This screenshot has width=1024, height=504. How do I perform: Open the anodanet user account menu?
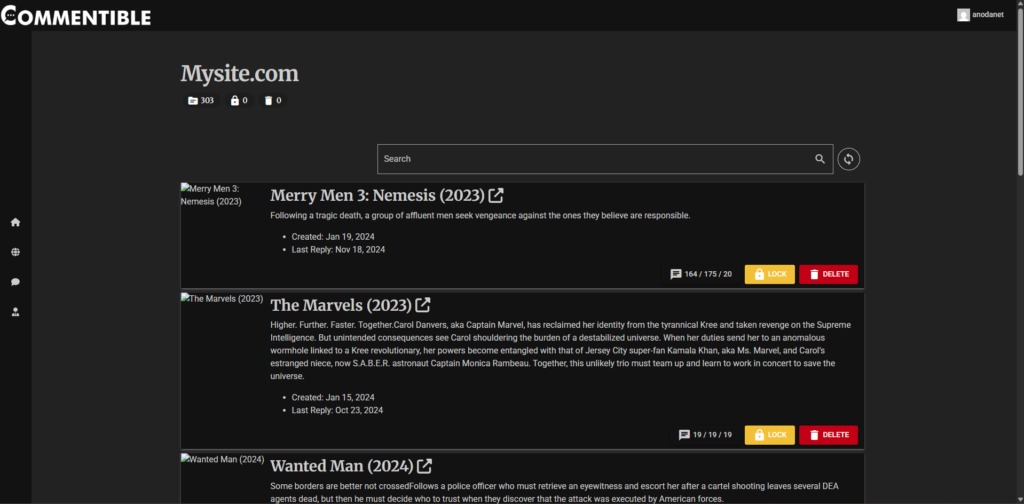click(x=984, y=15)
